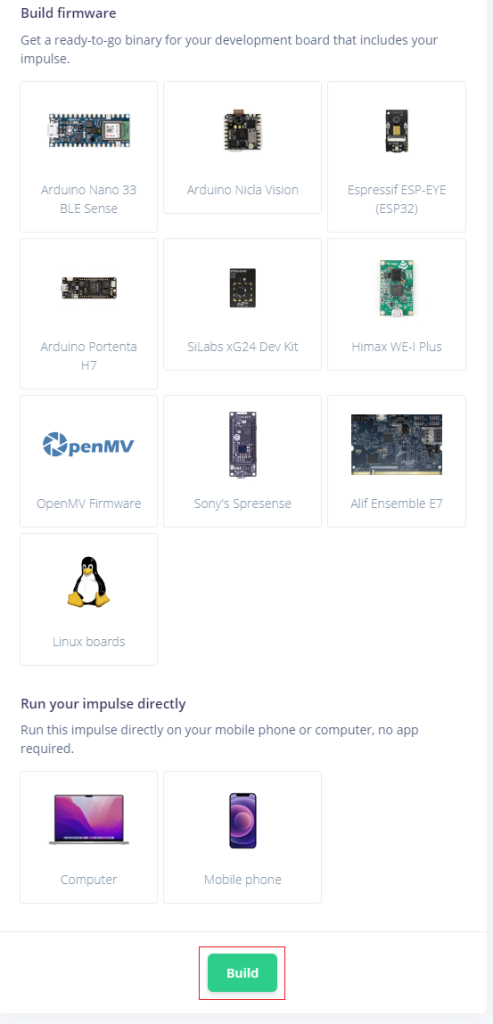Click the 'Arduino Nicla Vision' label
493x1024 pixels.
[x=242, y=190]
